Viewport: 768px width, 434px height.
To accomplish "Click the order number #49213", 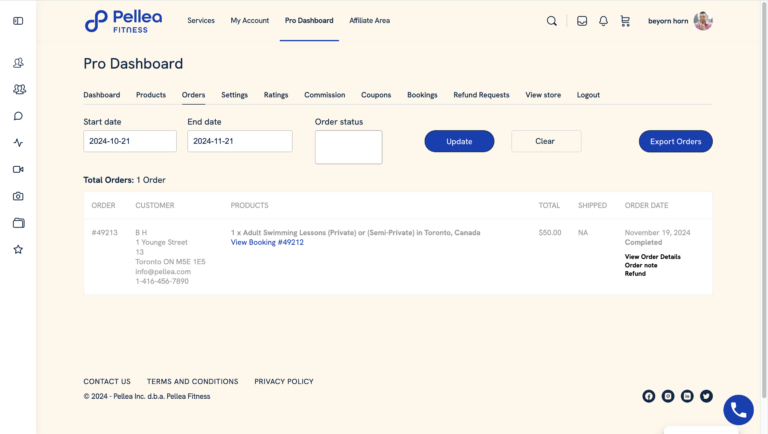I will (104, 233).
